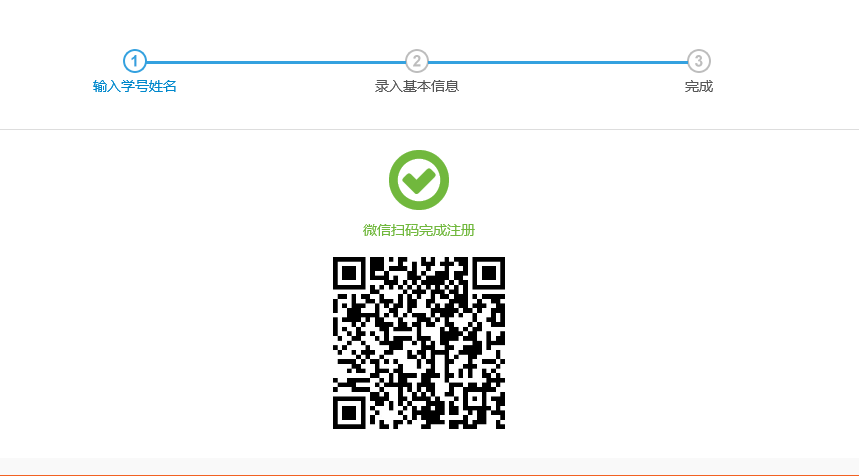Click progress line between steps 1 and 2

276,62
